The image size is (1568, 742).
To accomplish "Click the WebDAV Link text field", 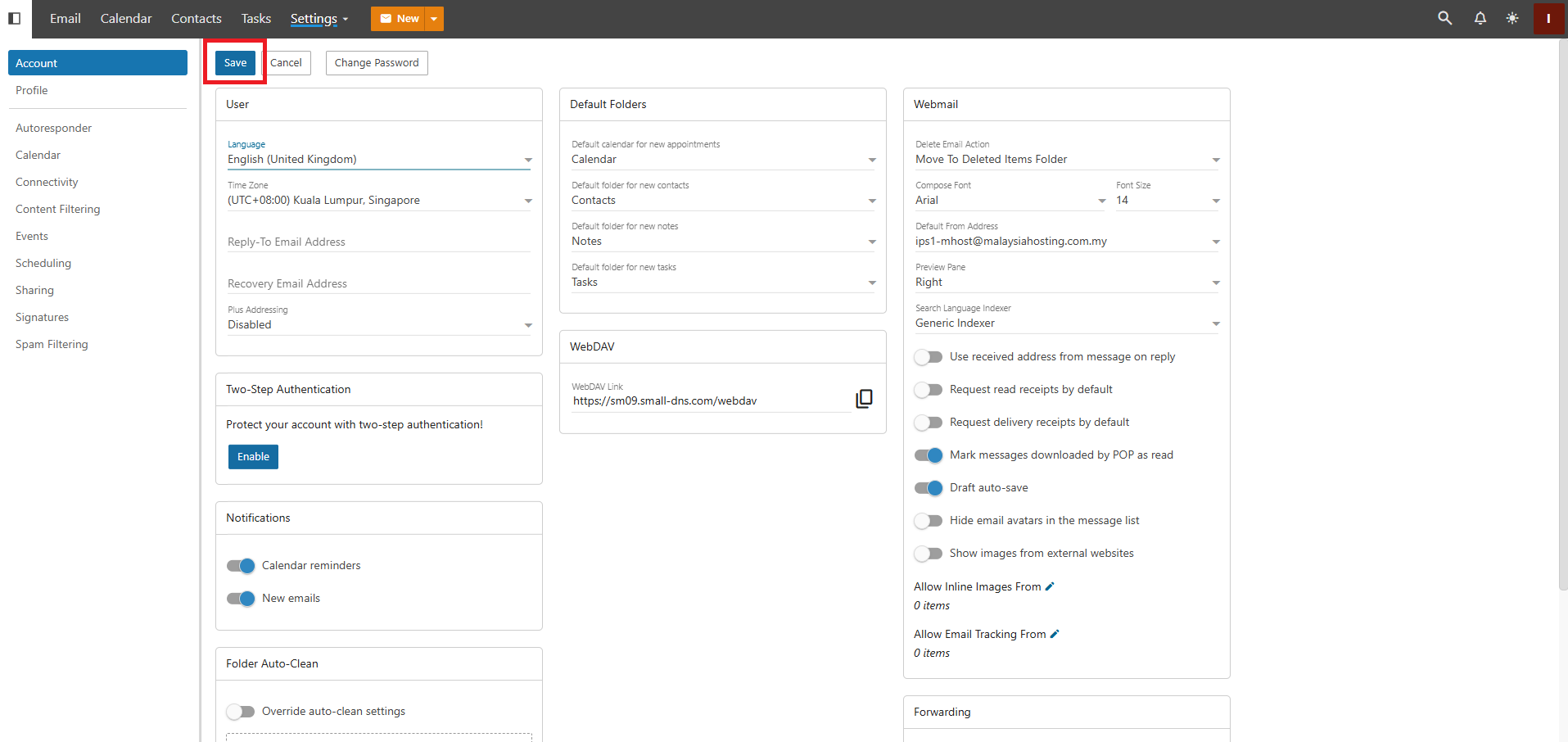I will (x=711, y=401).
